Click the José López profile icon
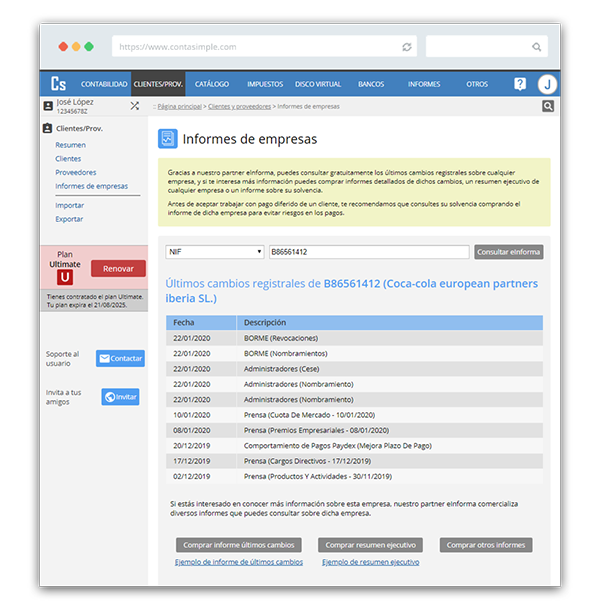 [48, 106]
